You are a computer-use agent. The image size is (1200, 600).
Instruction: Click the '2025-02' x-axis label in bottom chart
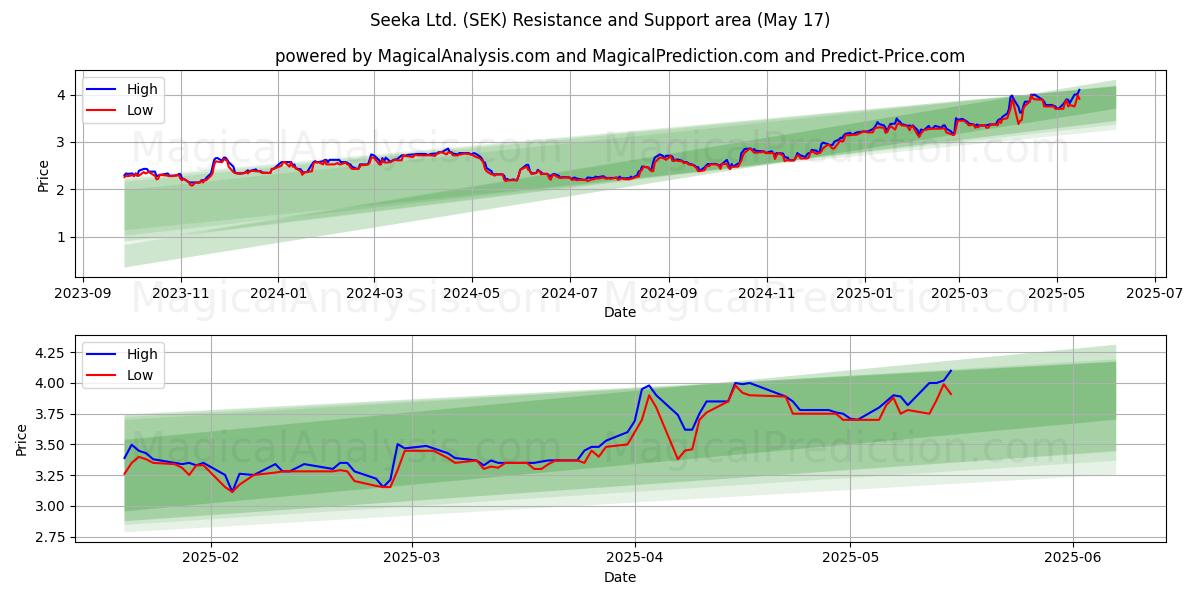tap(213, 558)
